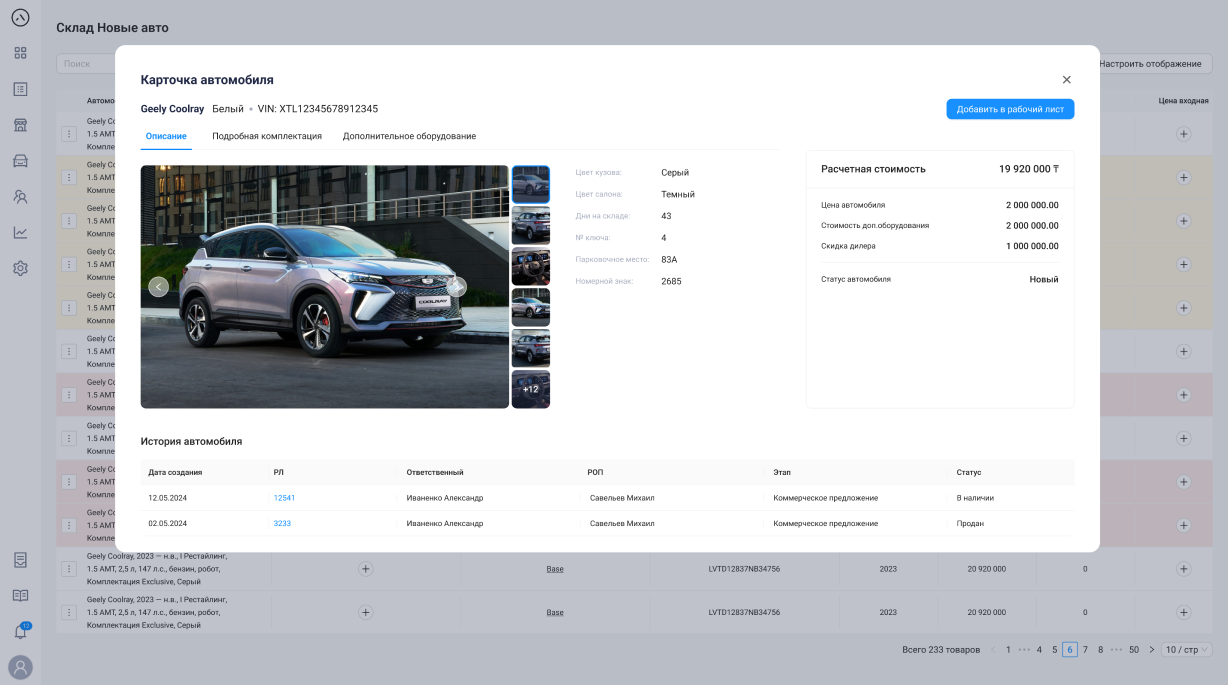Click the Geely Coolray title in card
Image resolution: width=1228 pixels, height=685 pixels.
[x=172, y=109]
